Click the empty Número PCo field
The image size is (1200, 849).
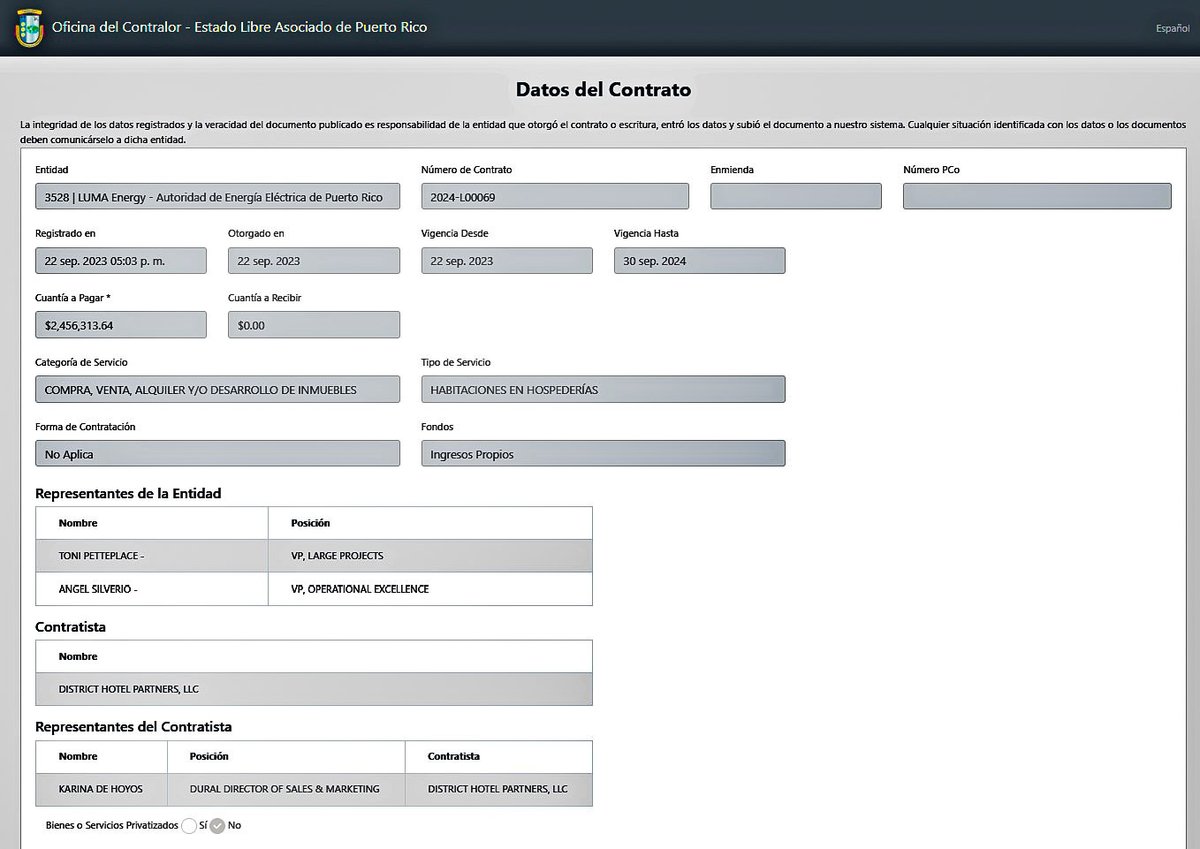point(1037,197)
